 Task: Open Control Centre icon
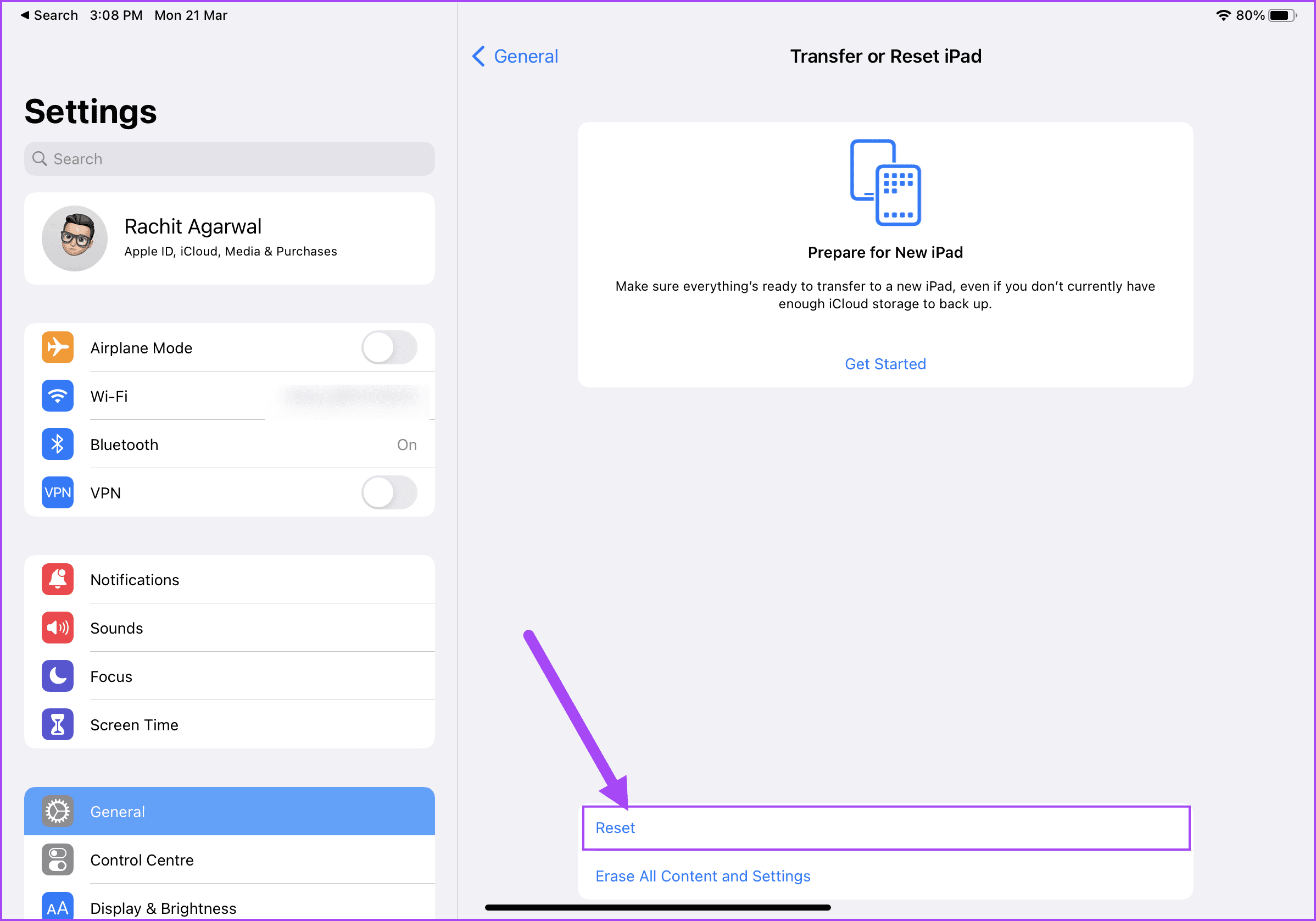click(57, 859)
